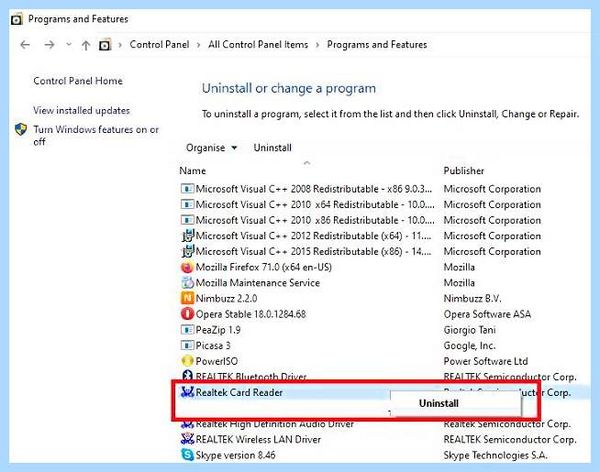Image resolution: width=600 pixels, height=472 pixels.
Task: Click the Forward navigation arrow
Action: 49,45
